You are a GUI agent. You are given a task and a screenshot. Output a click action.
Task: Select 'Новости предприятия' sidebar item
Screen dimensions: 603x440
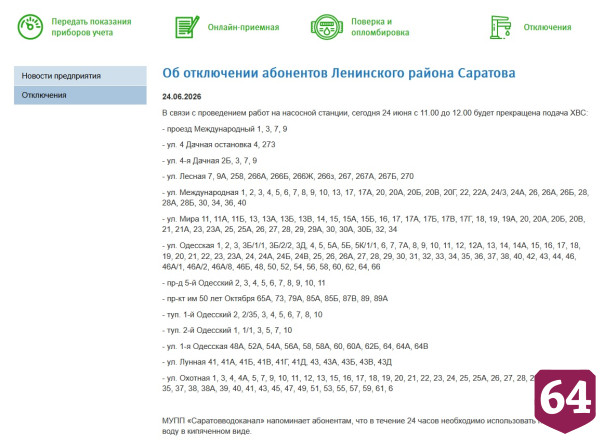80,76
